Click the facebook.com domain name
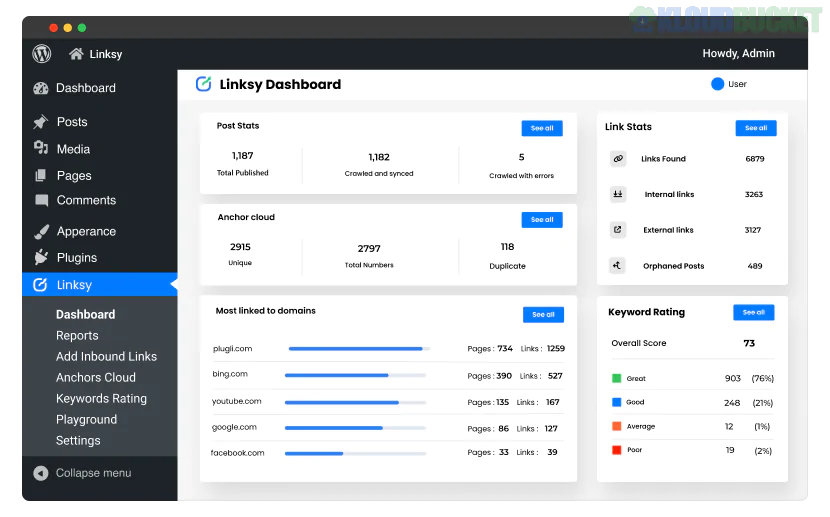This screenshot has height=517, width=830. click(237, 453)
